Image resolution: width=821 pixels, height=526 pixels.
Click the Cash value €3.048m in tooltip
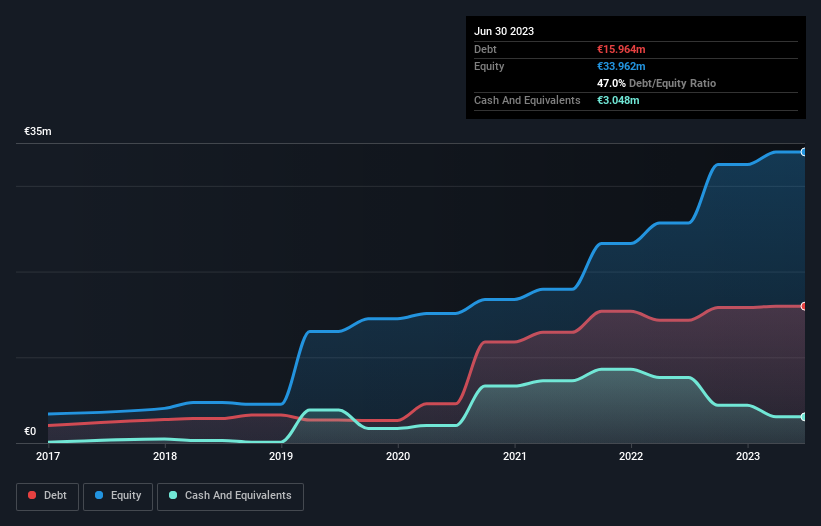618,100
